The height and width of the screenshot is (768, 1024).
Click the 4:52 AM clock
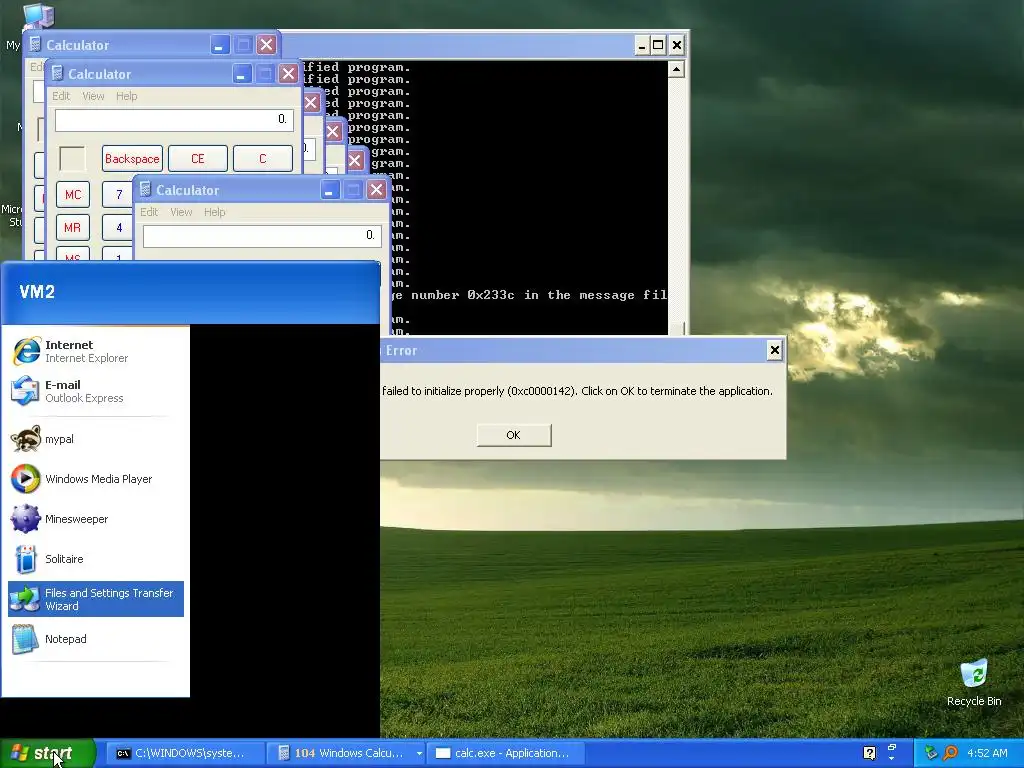pos(987,753)
